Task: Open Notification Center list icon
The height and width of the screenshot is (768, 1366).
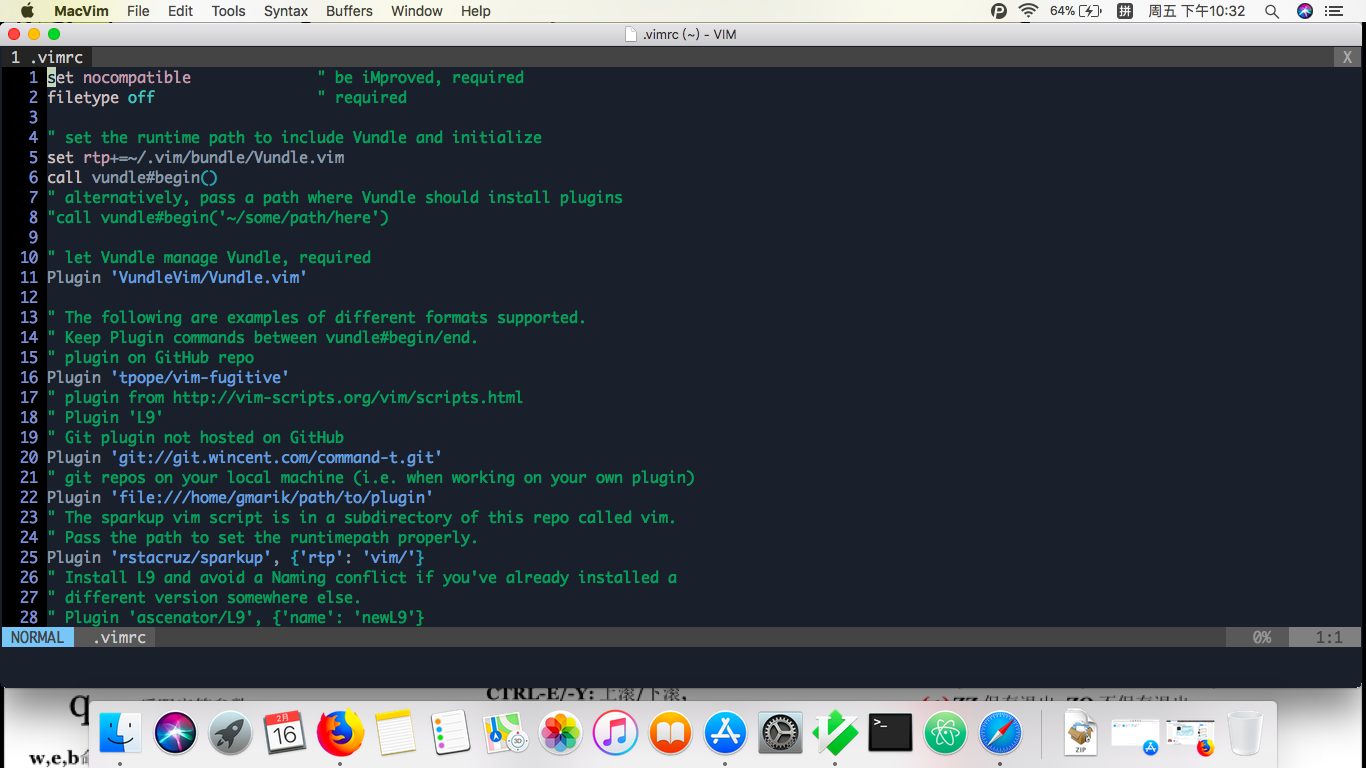Action: click(1335, 11)
